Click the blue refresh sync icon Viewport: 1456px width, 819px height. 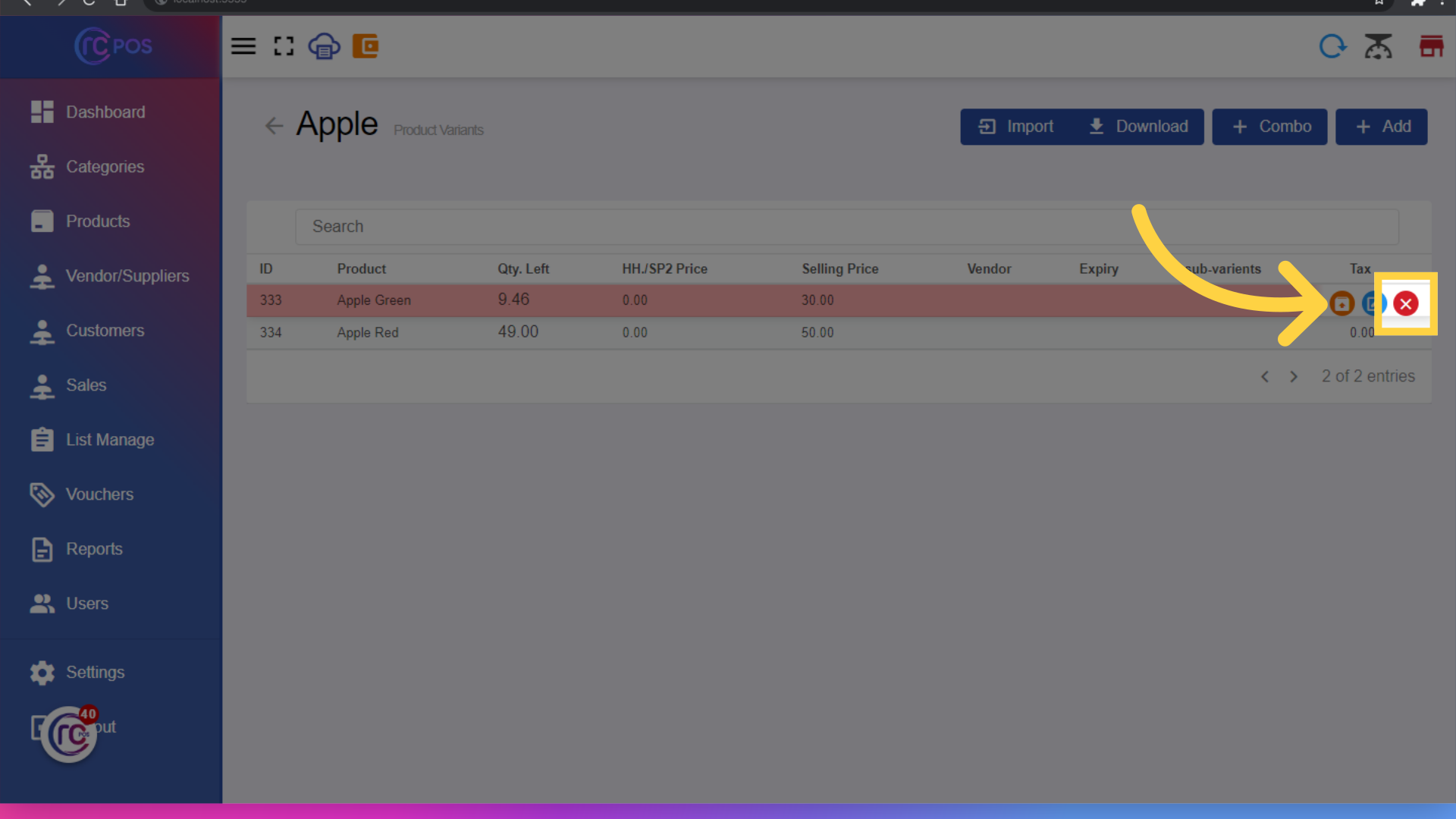[x=1332, y=46]
